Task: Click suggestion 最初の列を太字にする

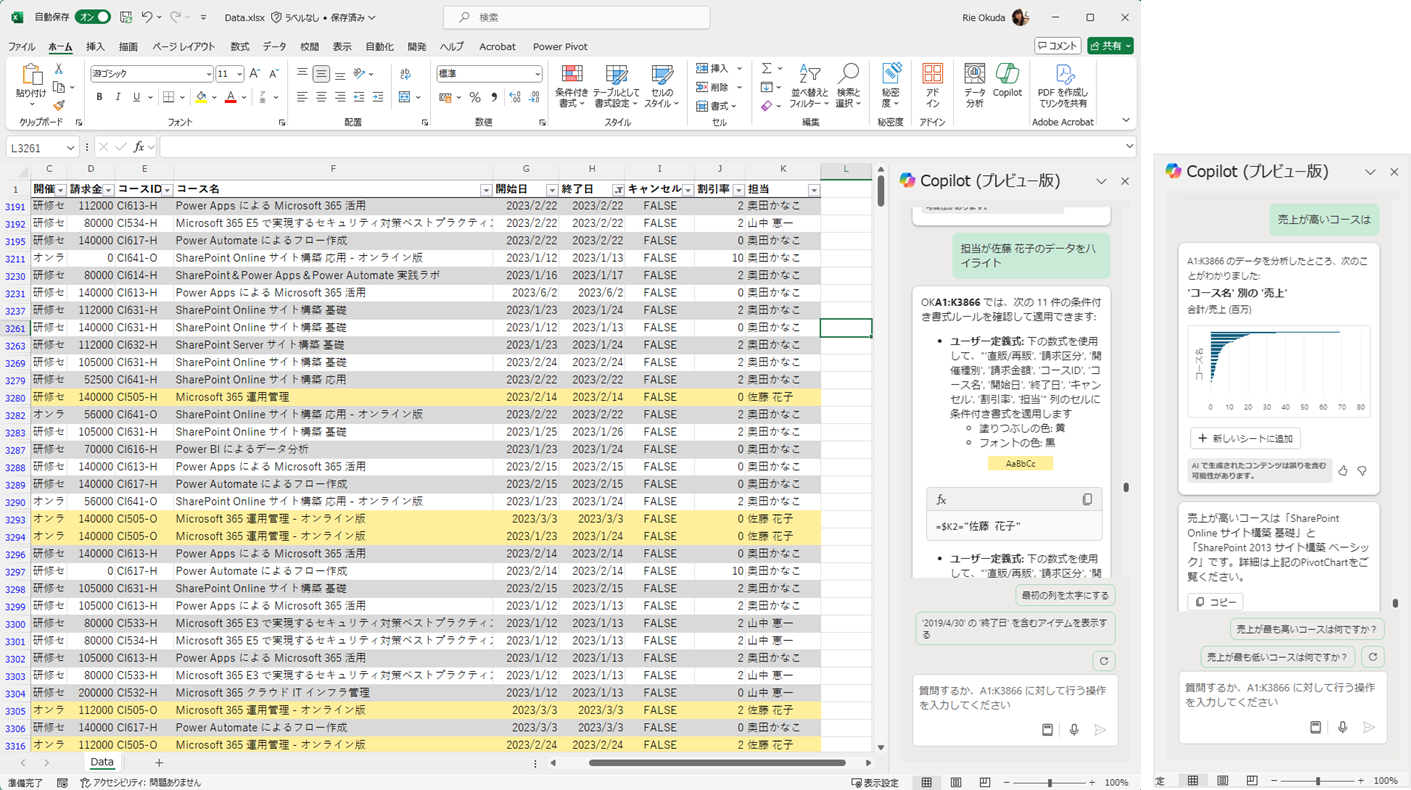Action: (1064, 595)
